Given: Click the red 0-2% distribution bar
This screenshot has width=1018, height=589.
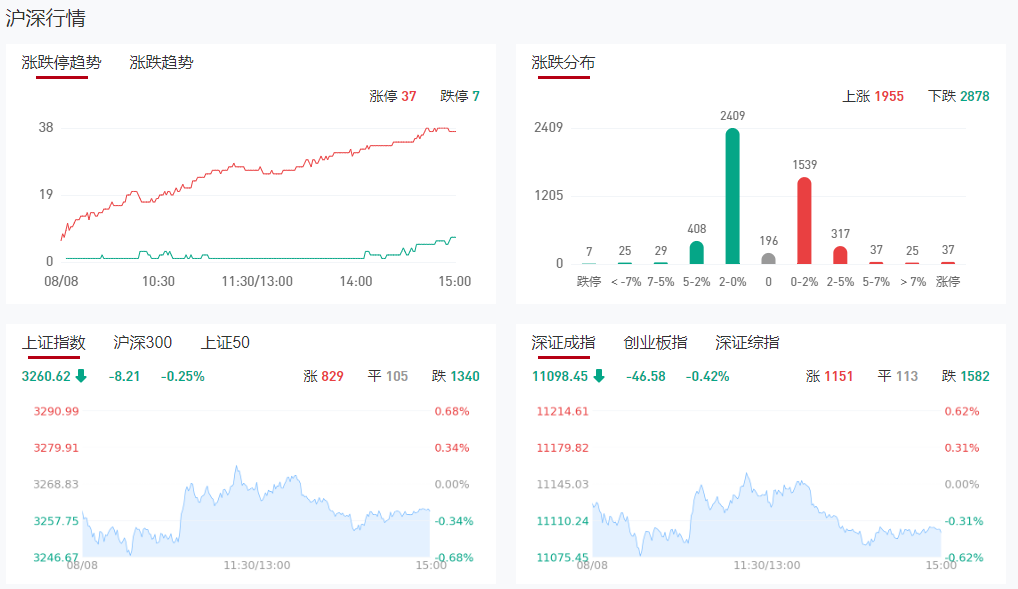Looking at the screenshot, I should (804, 220).
